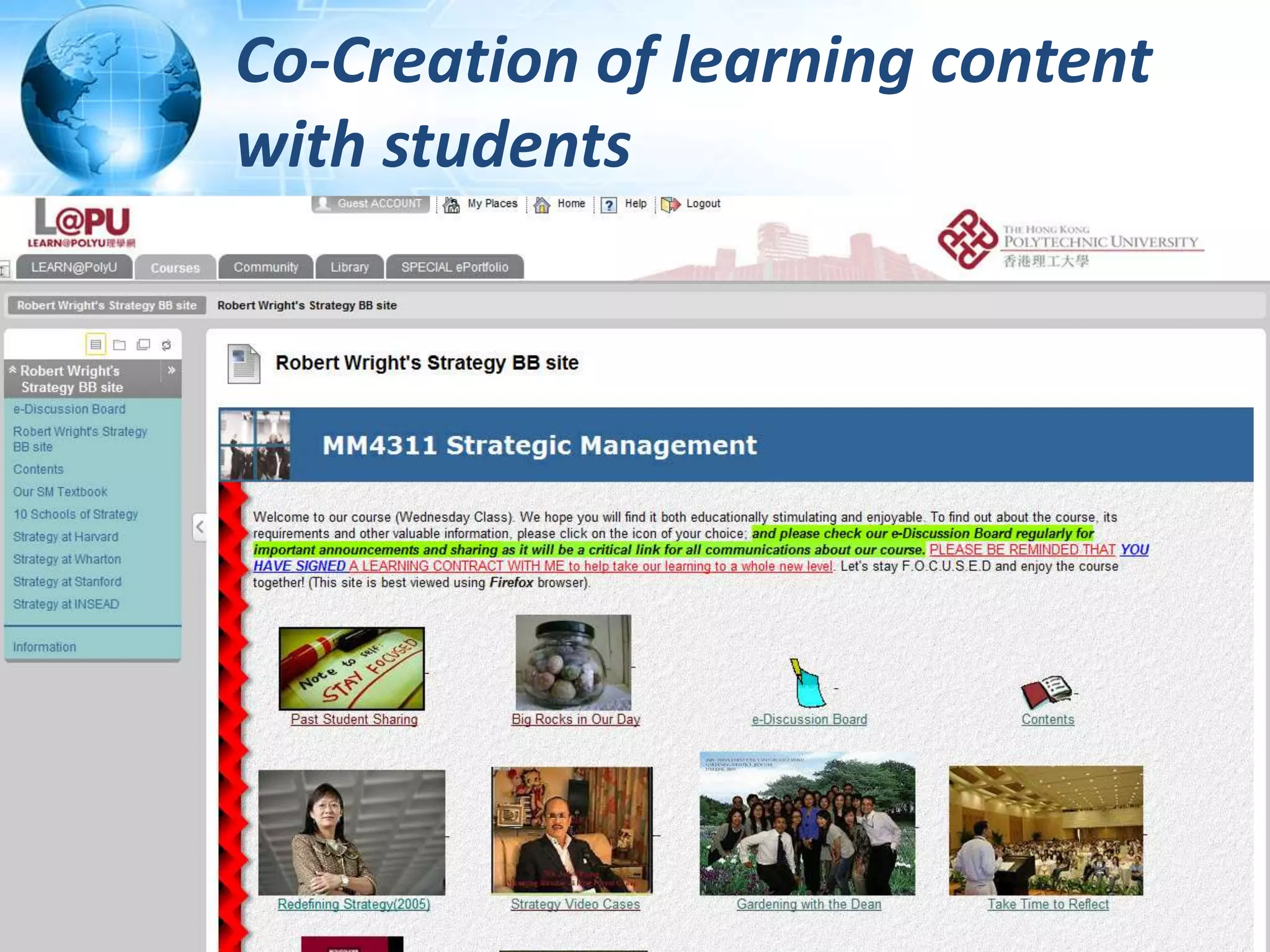1270x952 pixels.
Task: Click the Hong Kong Polytechnic University logo
Action: pos(1070,239)
